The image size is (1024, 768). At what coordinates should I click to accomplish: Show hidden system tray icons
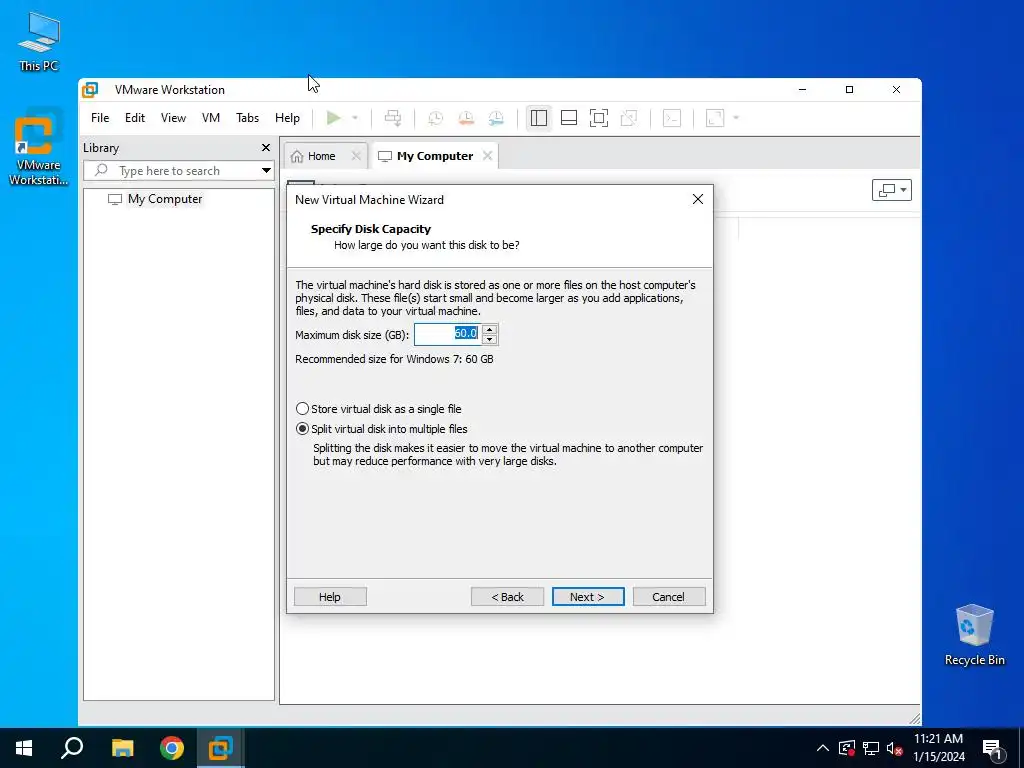(x=823, y=748)
